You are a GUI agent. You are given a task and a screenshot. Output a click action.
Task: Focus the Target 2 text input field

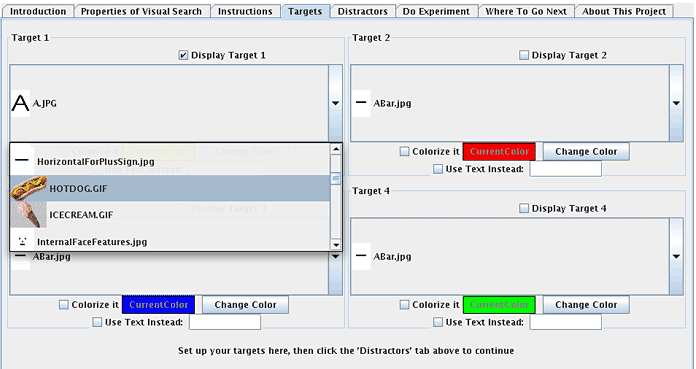click(x=566, y=169)
